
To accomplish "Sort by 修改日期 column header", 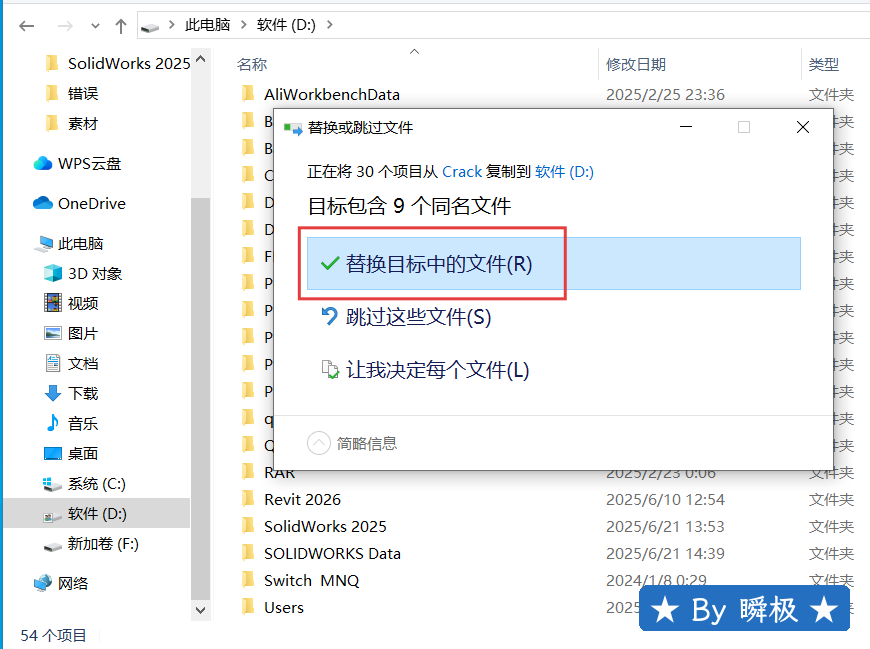I will point(635,64).
